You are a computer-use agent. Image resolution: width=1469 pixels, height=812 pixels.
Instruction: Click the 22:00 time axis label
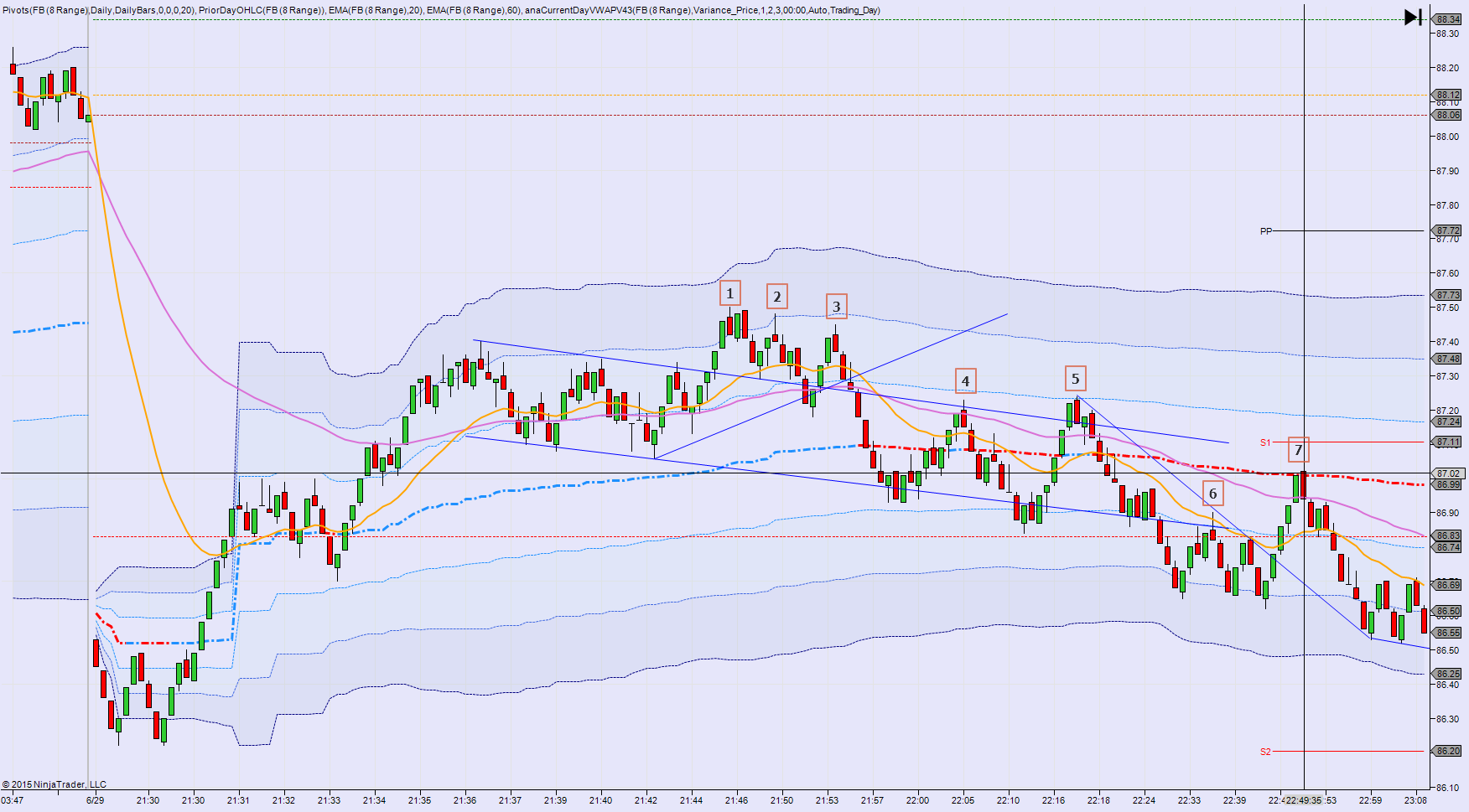pyautogui.click(x=917, y=800)
